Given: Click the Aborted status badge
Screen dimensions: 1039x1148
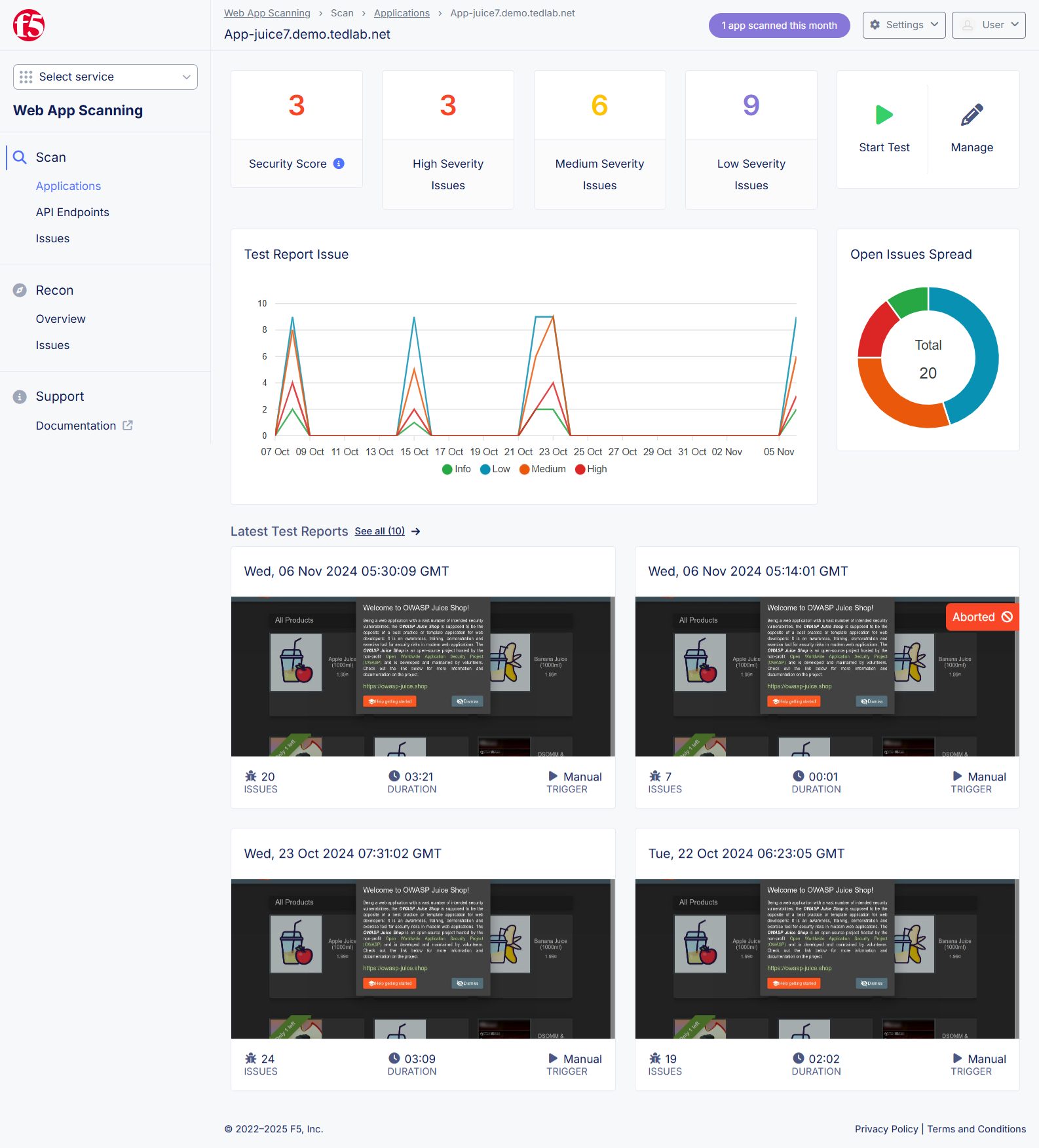Looking at the screenshot, I should pos(981,617).
